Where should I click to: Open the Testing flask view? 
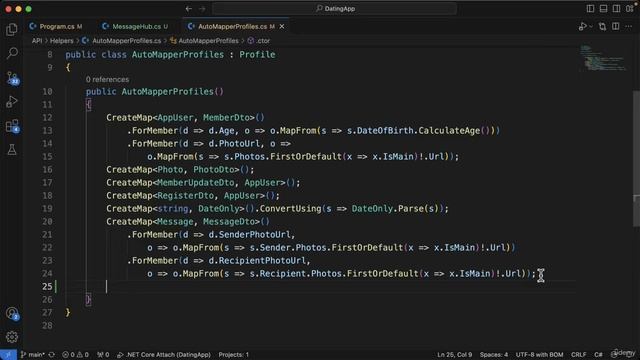click(12, 149)
